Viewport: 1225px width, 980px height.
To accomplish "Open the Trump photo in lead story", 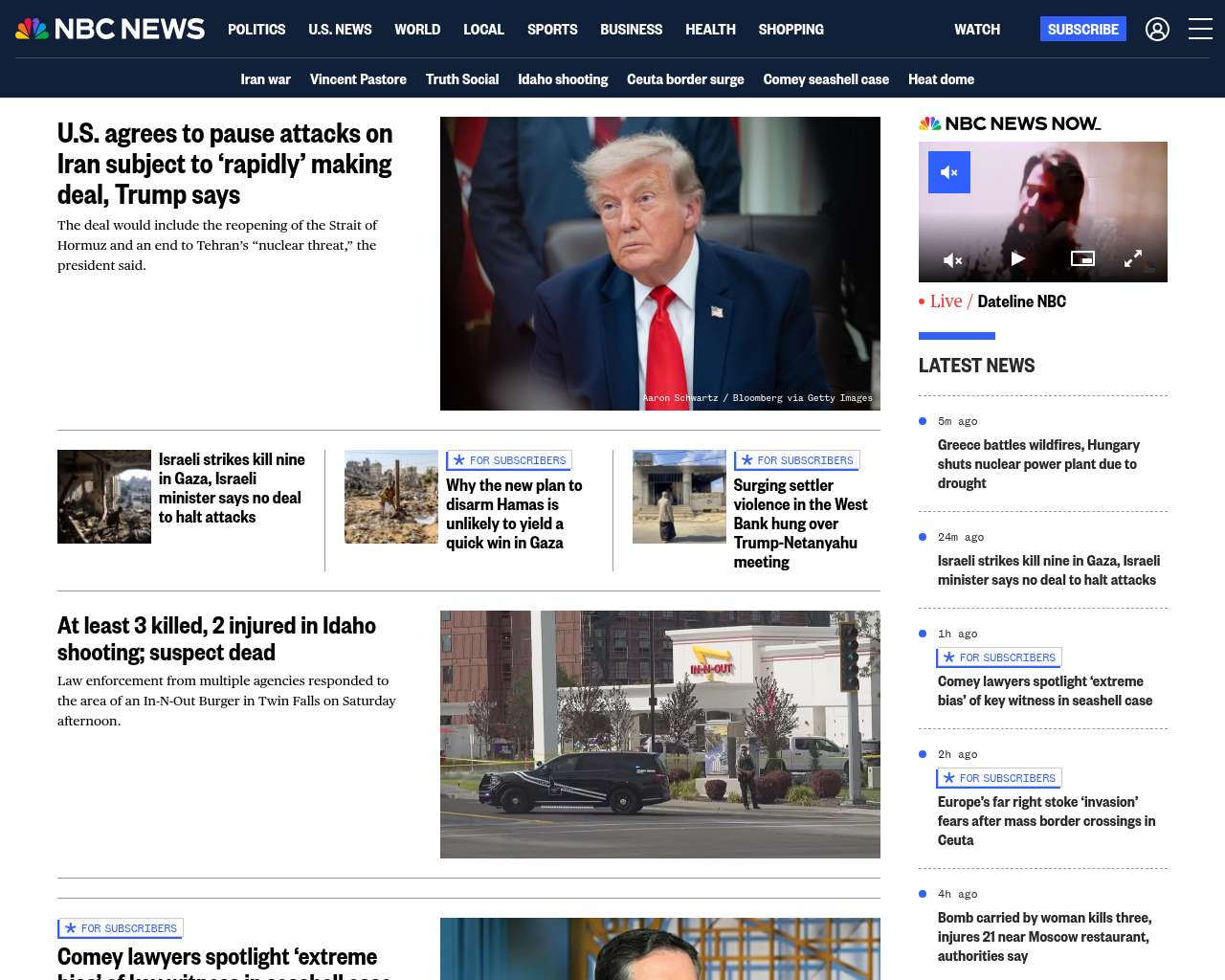I will [x=660, y=263].
